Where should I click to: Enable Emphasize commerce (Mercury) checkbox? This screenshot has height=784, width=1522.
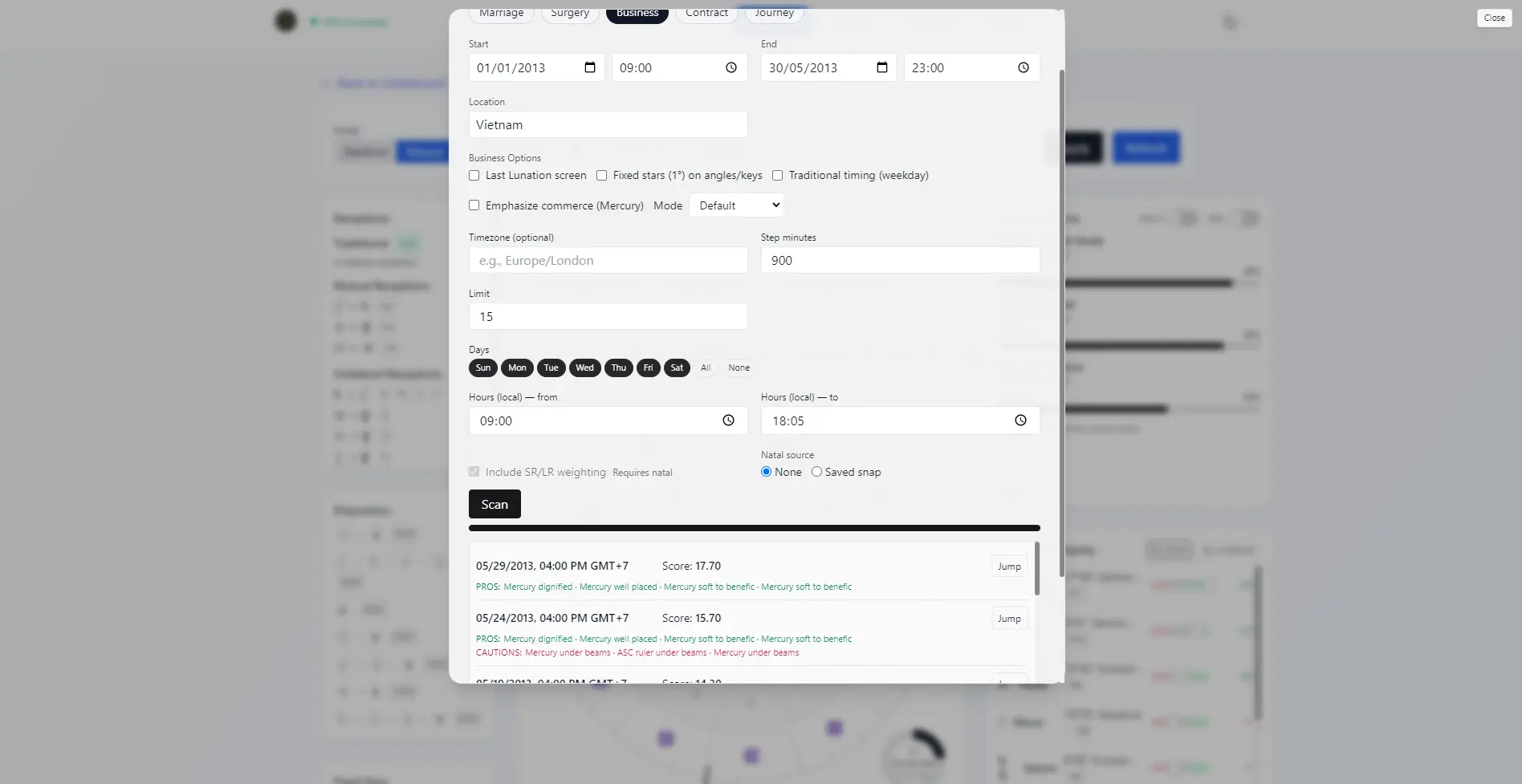tap(474, 205)
